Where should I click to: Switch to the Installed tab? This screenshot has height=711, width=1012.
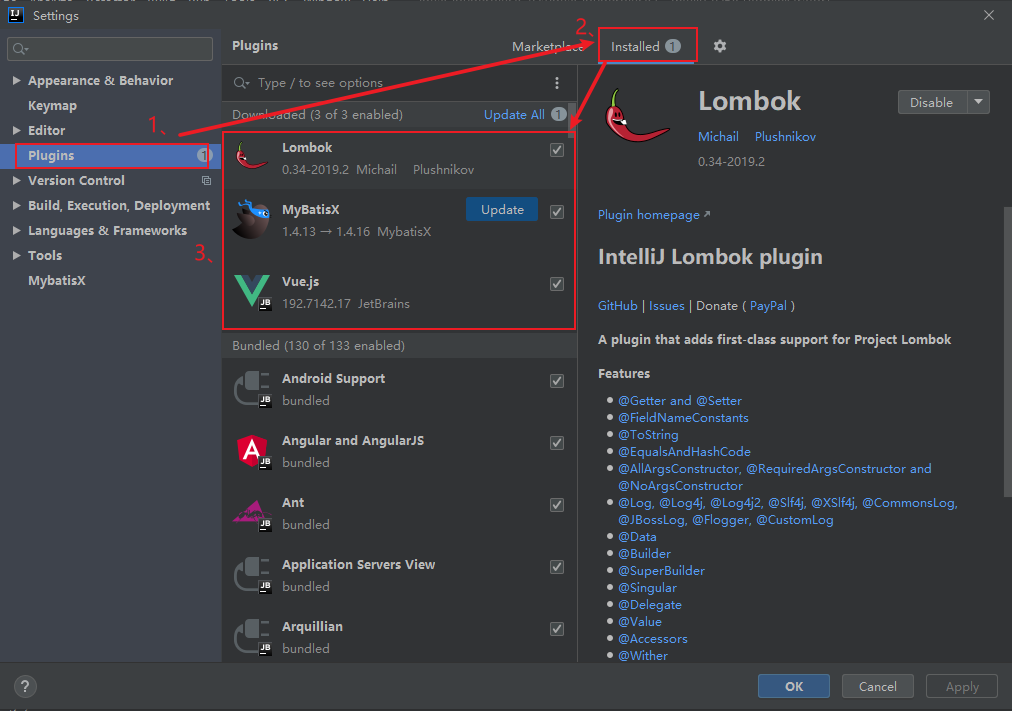647,46
